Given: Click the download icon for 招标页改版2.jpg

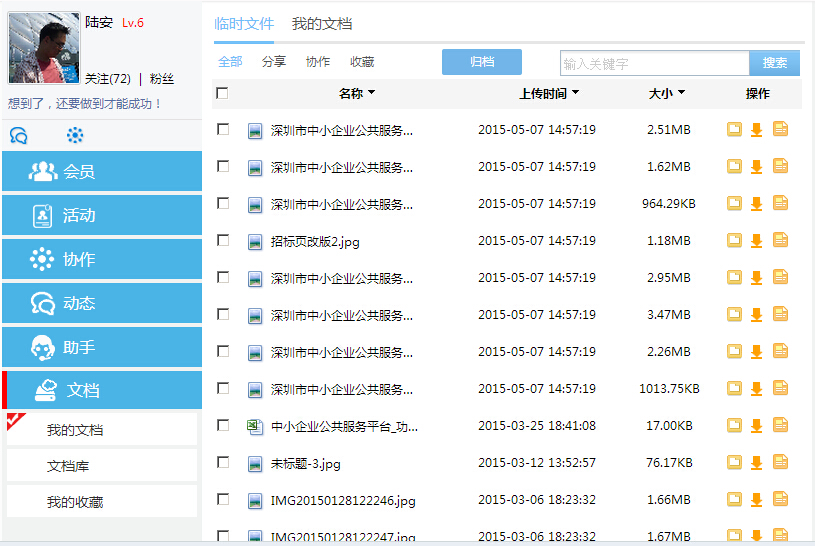Looking at the screenshot, I should coord(757,241).
